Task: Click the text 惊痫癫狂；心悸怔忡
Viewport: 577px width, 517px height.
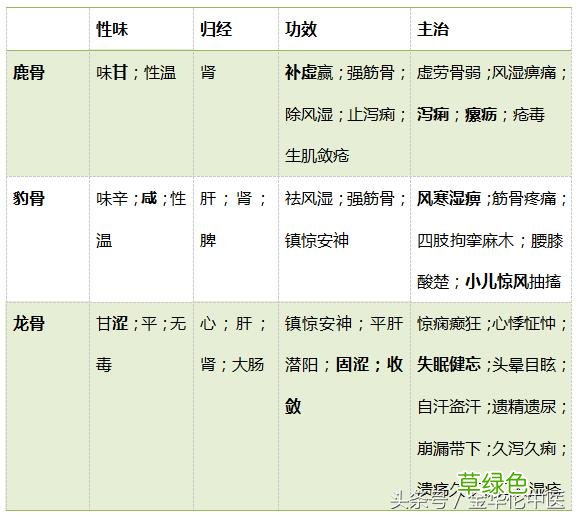Action: (492, 323)
